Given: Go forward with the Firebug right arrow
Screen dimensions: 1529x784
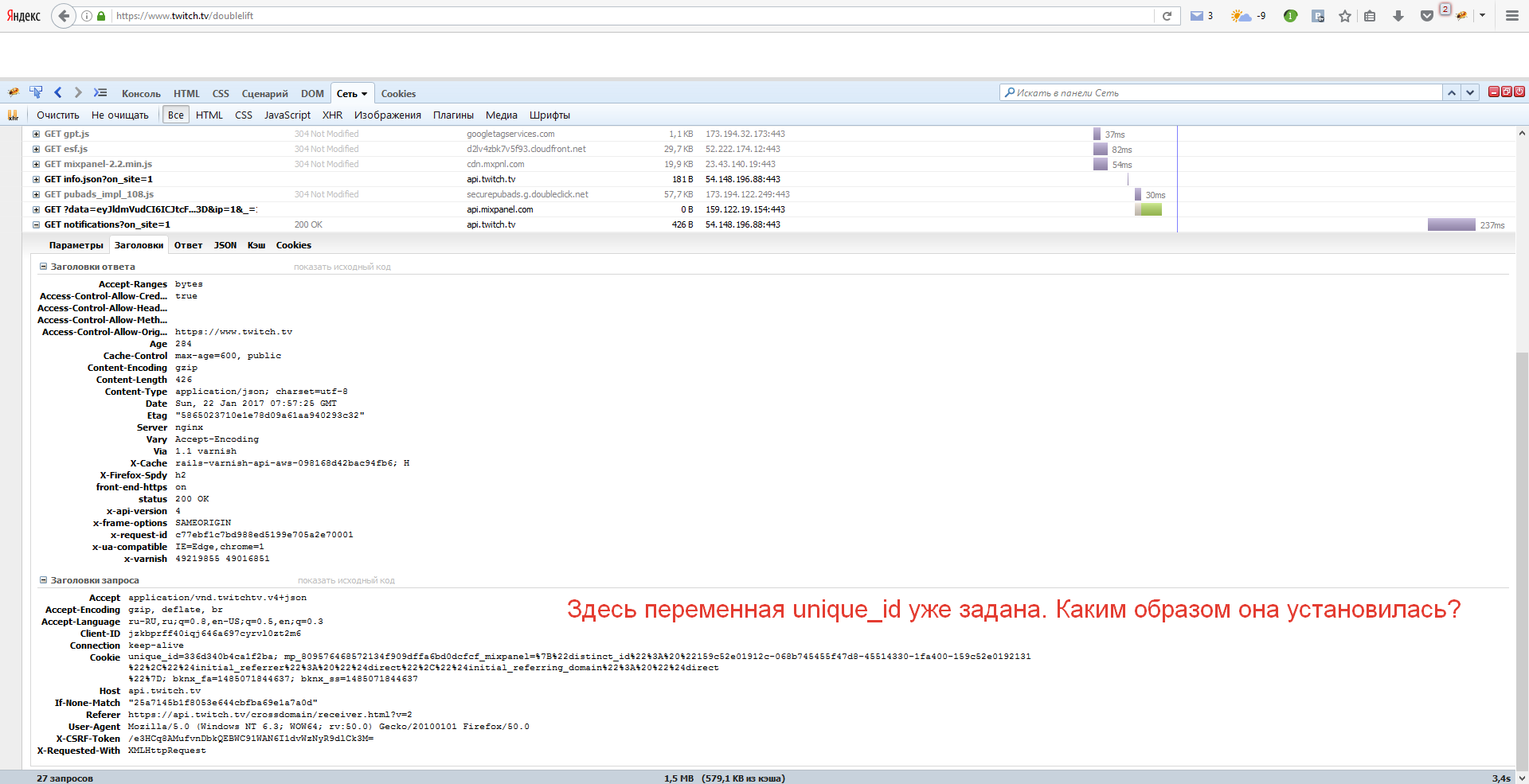Looking at the screenshot, I should click(77, 92).
